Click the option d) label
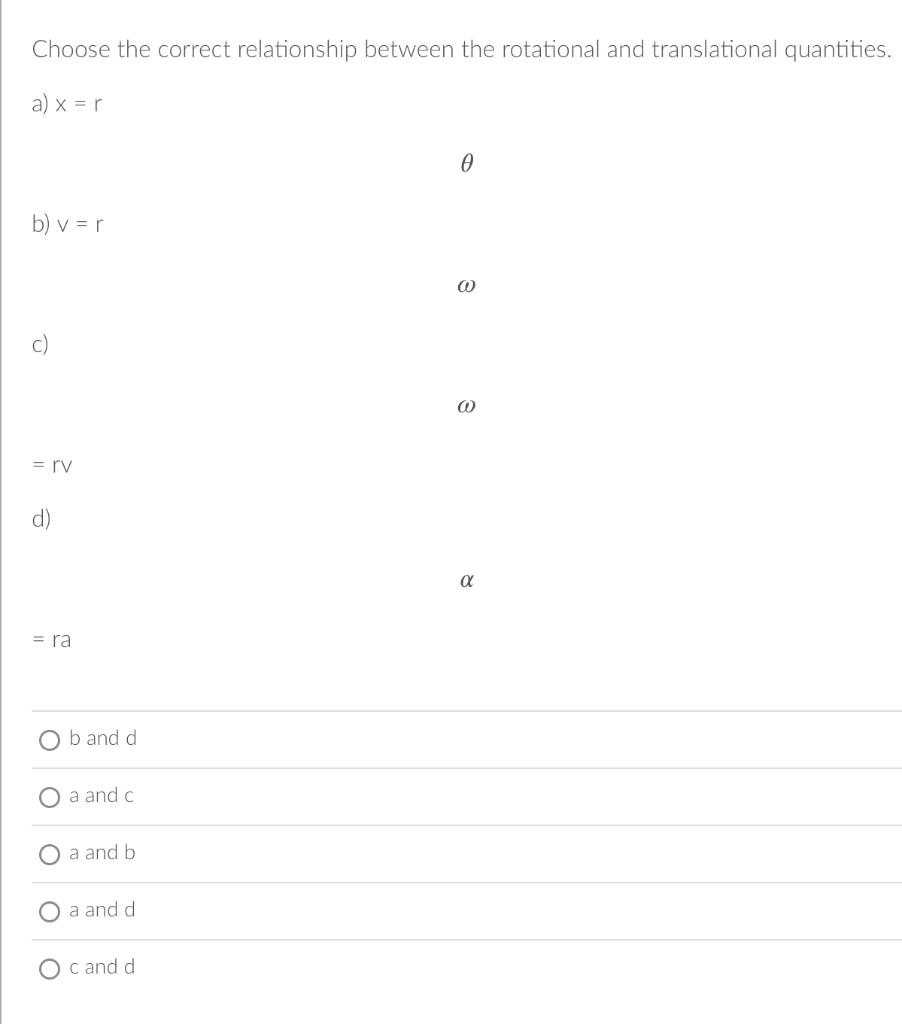The height and width of the screenshot is (1024, 902). click(x=41, y=519)
